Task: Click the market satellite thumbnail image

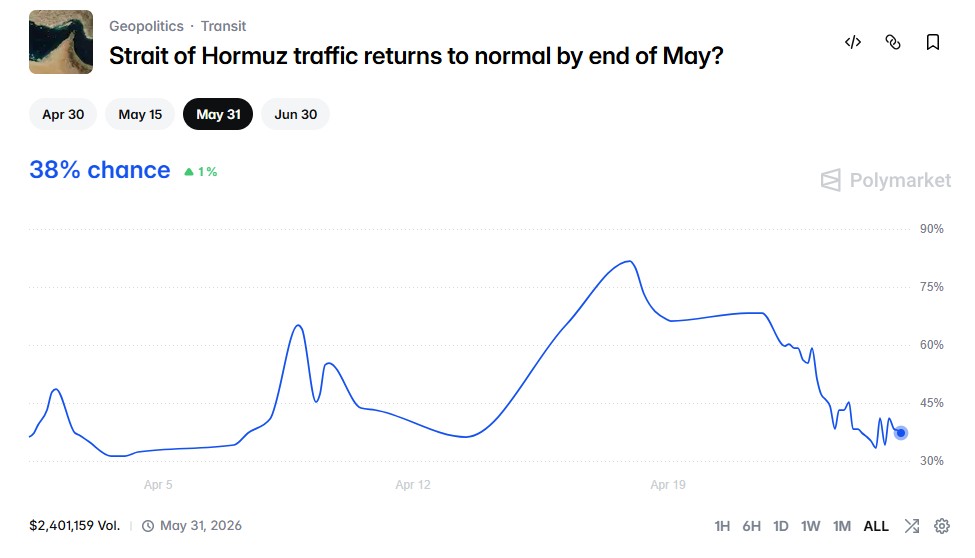Action: pyautogui.click(x=61, y=42)
